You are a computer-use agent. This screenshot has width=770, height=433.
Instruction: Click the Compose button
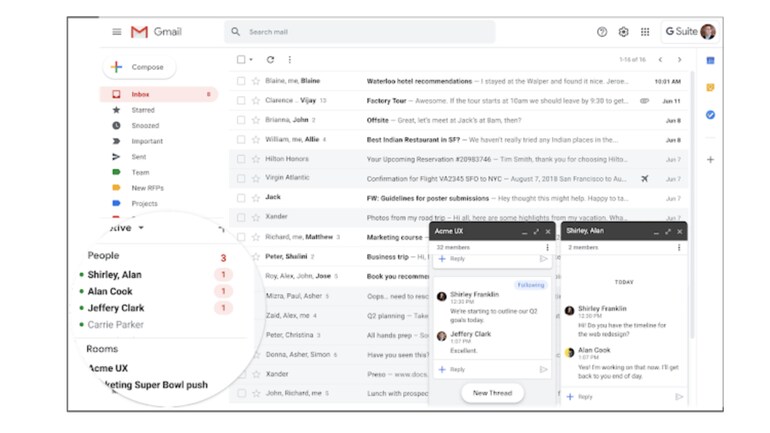pos(139,67)
